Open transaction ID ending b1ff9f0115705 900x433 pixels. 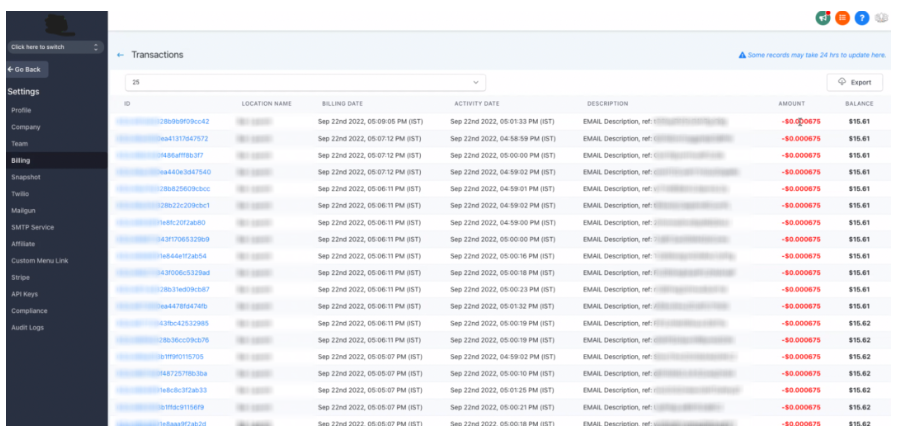(160, 356)
